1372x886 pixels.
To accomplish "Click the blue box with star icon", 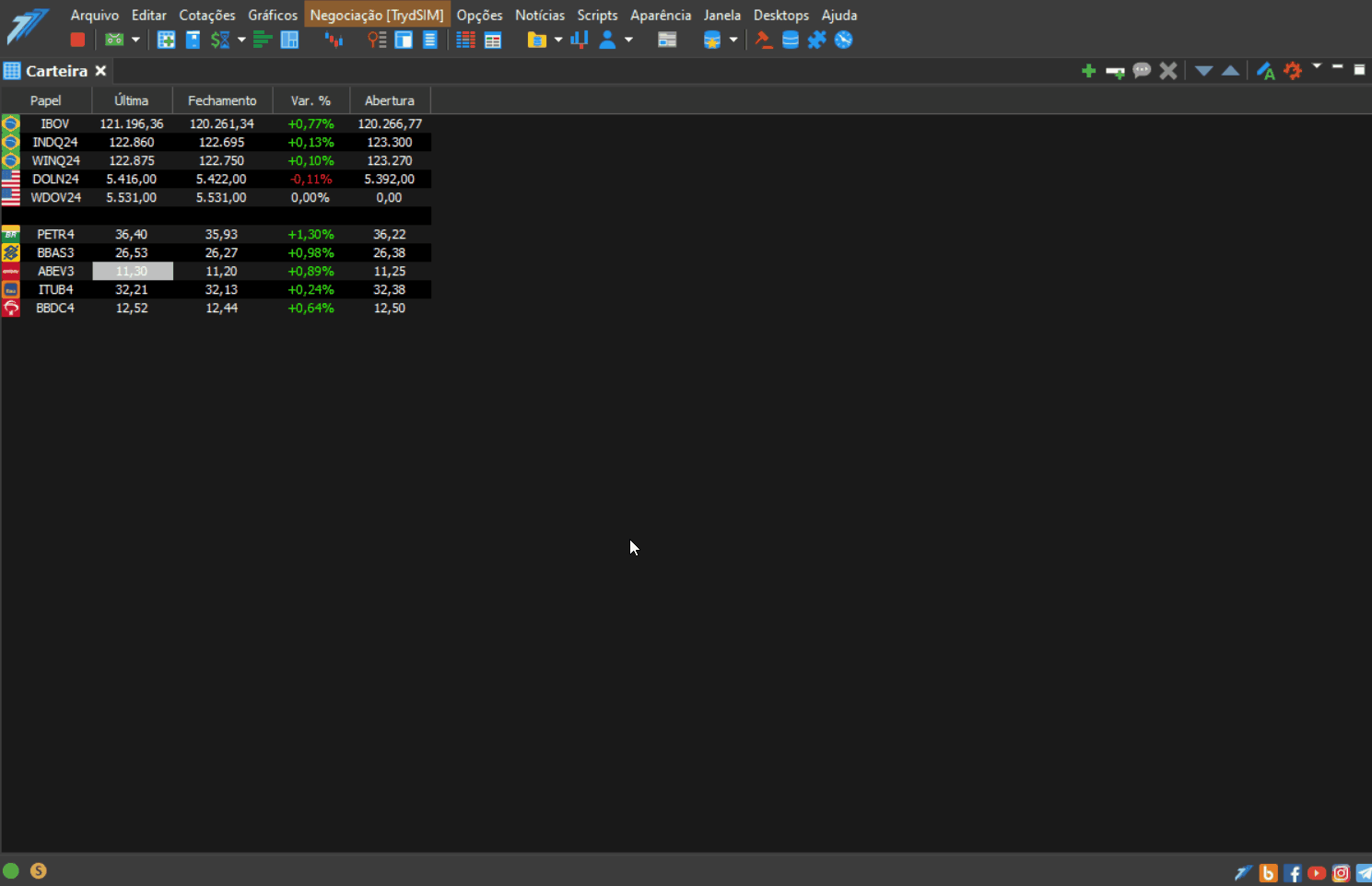I will tap(711, 40).
